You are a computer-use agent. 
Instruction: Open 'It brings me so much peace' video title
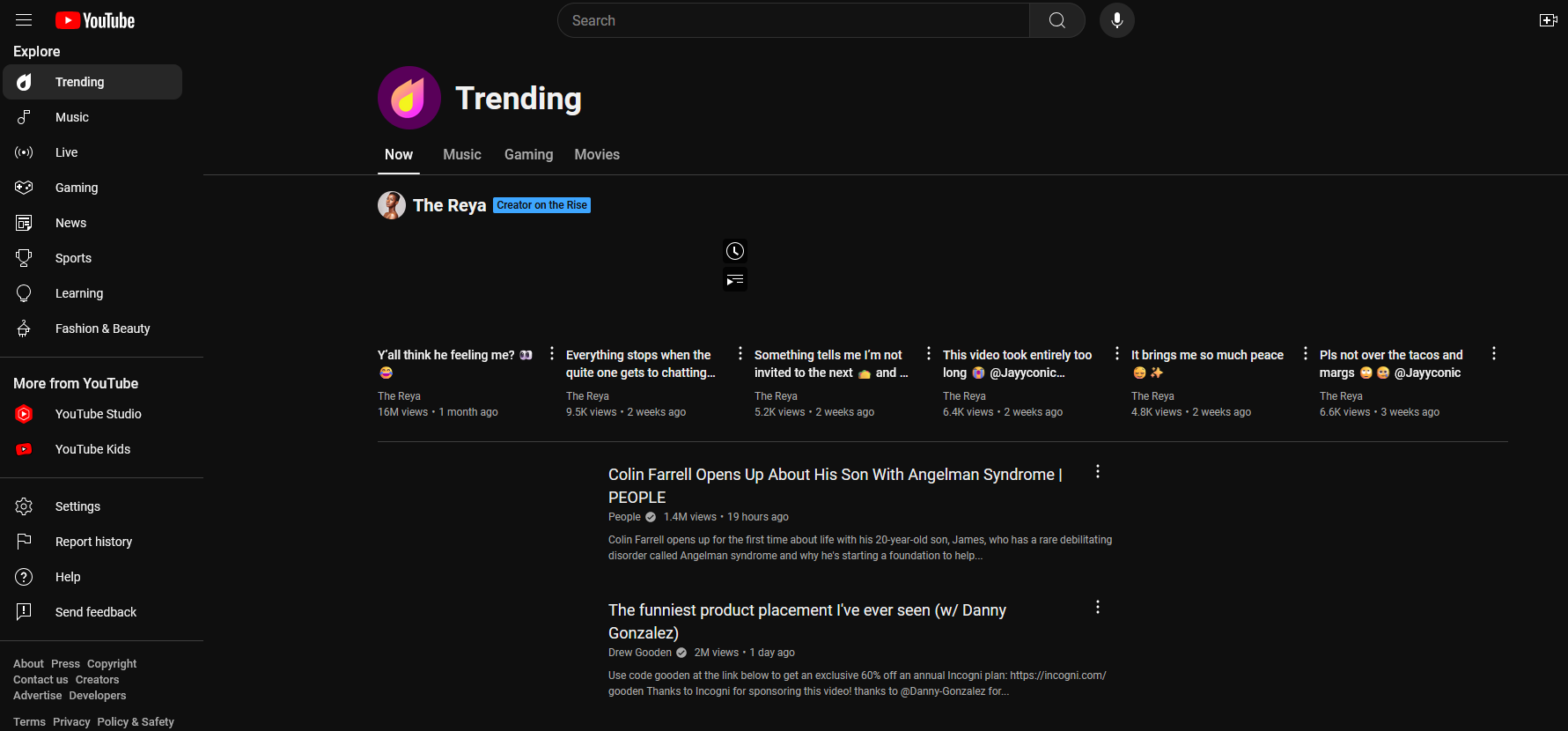click(x=1207, y=364)
